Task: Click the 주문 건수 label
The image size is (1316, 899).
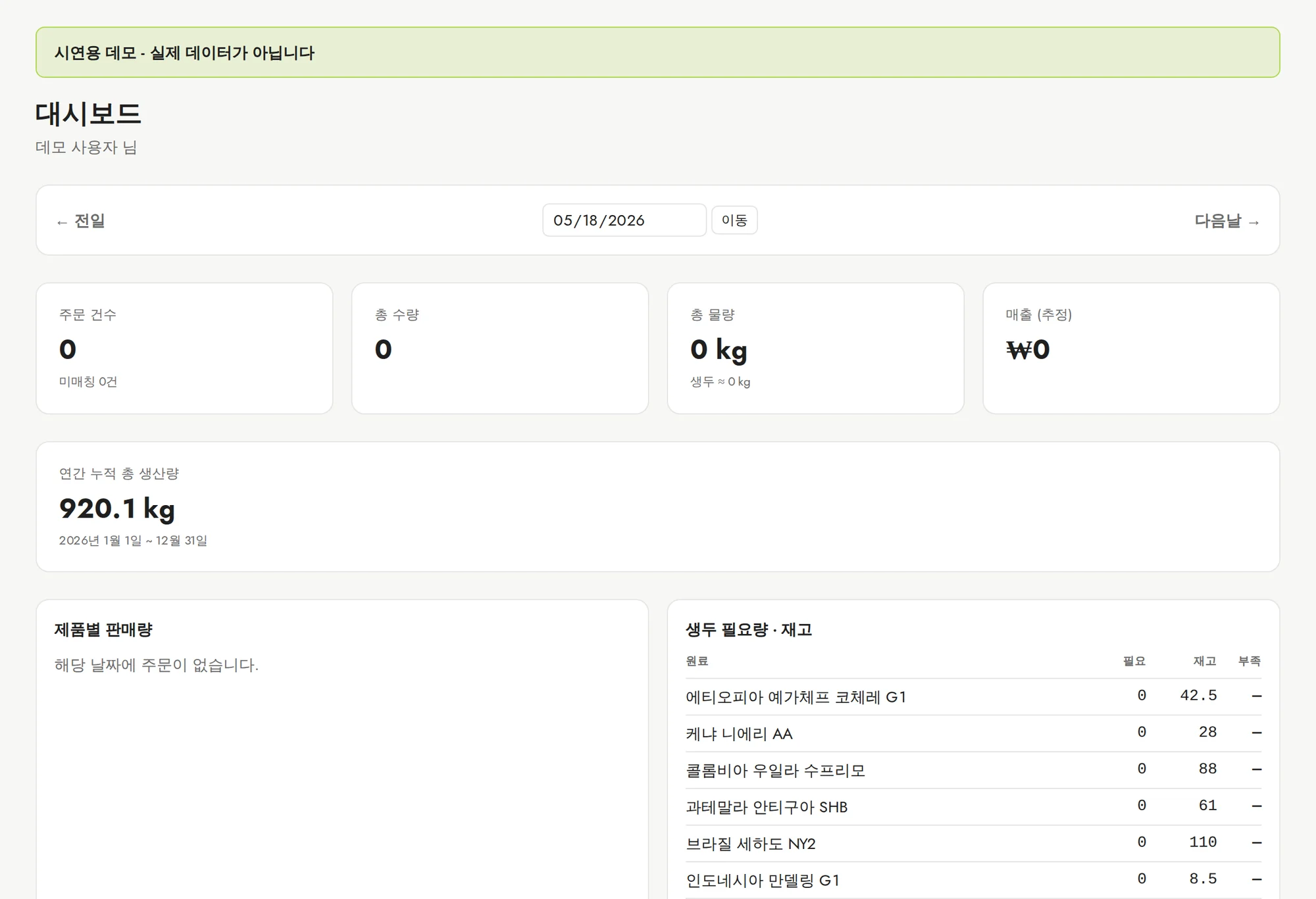Action: tap(88, 315)
